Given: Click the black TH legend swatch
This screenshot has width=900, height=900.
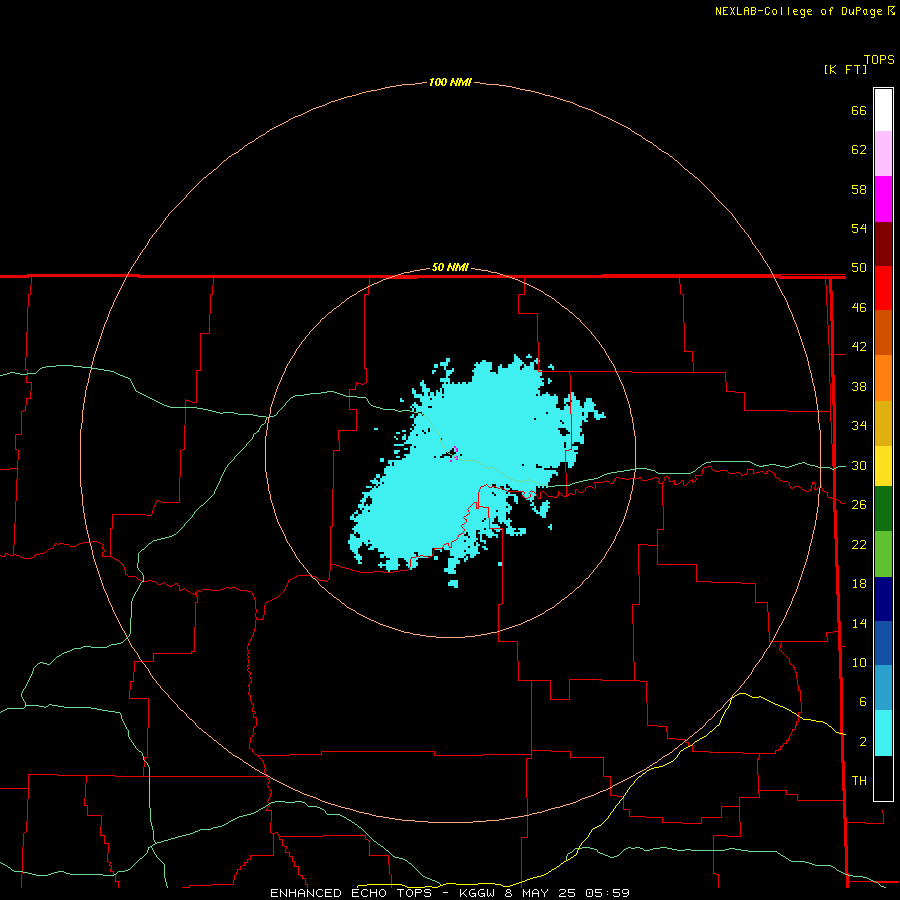Looking at the screenshot, I should [883, 778].
